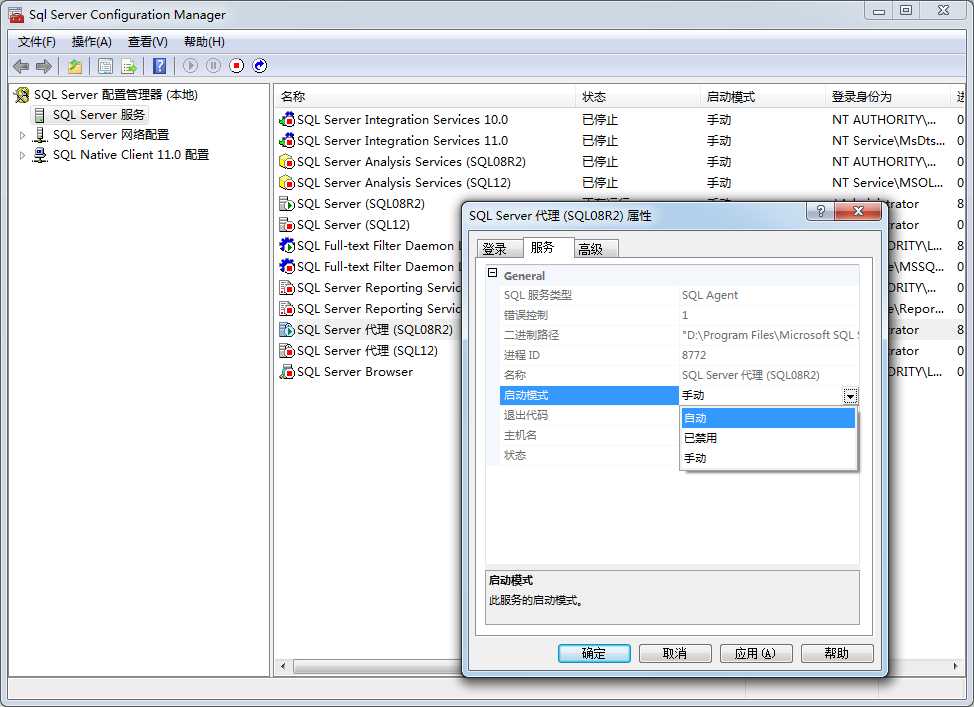Click the 启动模式 column header
974x707 pixels.
click(763, 97)
